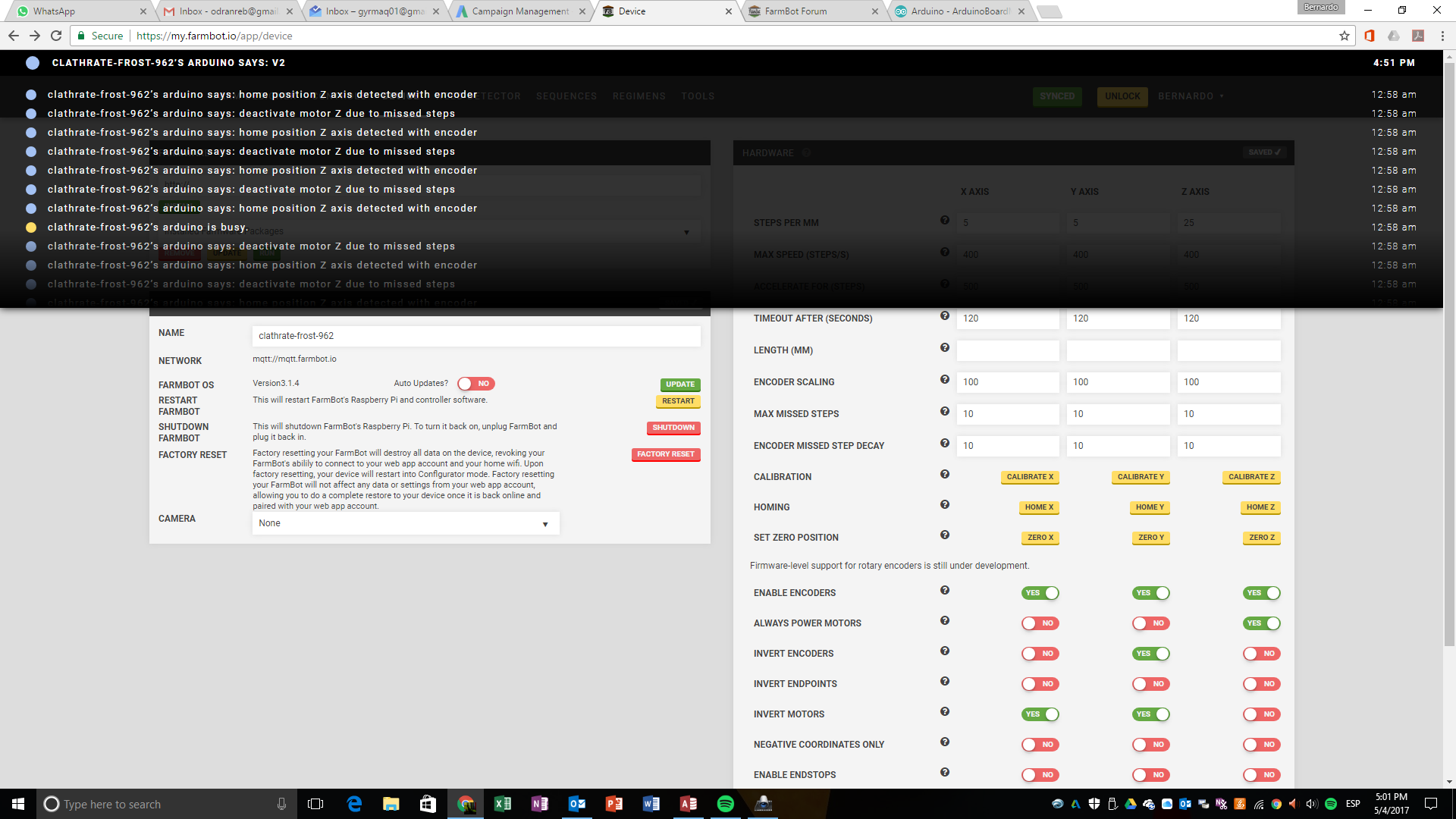Image resolution: width=1456 pixels, height=819 pixels.
Task: Click Home X button
Action: [x=1039, y=507]
